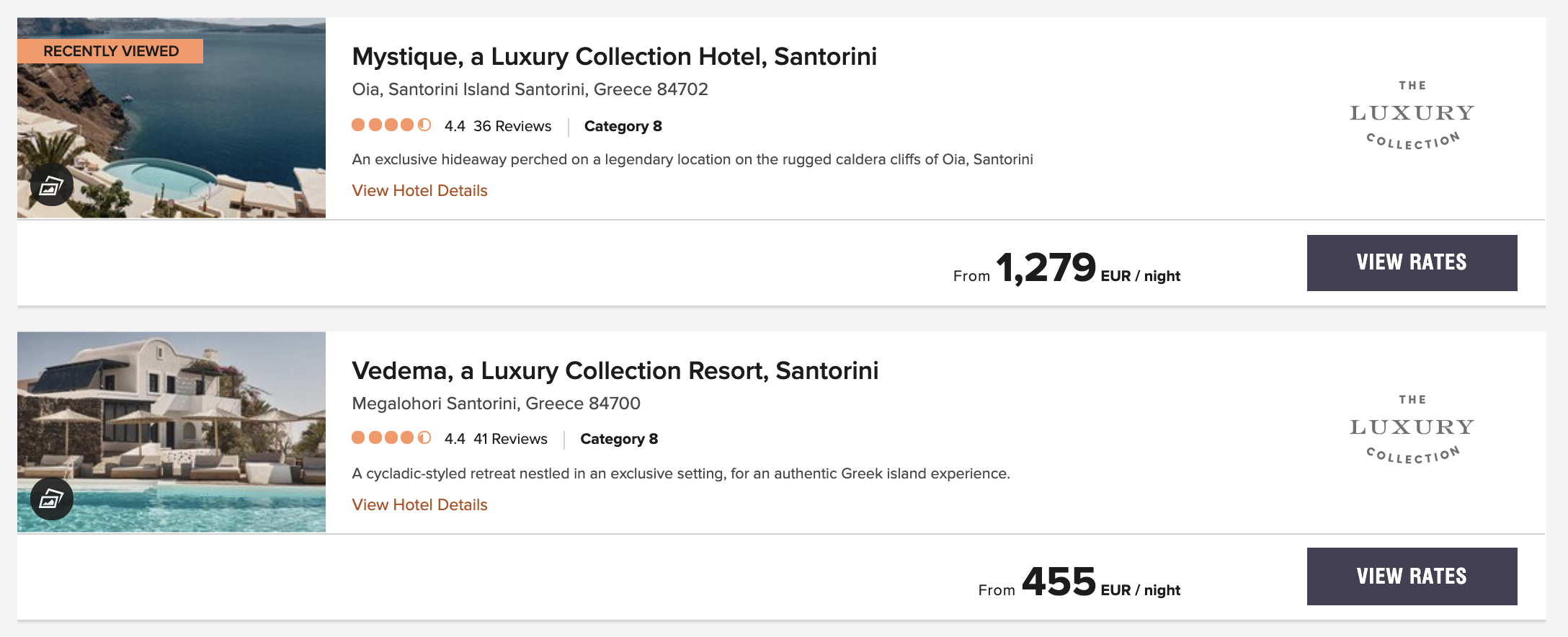
Task: Open View Hotel Details for Vedema
Action: coord(419,505)
